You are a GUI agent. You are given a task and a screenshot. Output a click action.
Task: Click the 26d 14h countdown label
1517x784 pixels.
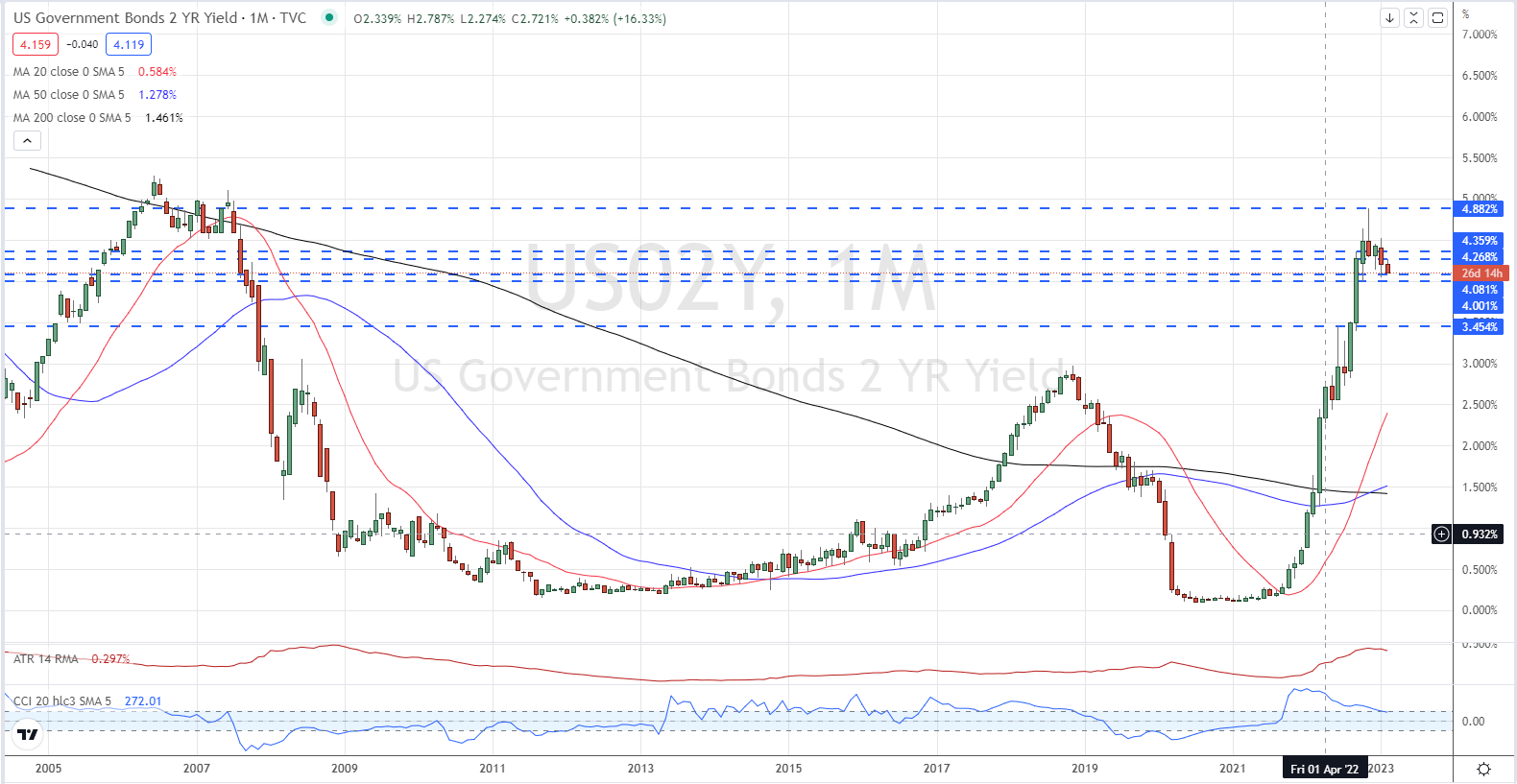[1481, 273]
